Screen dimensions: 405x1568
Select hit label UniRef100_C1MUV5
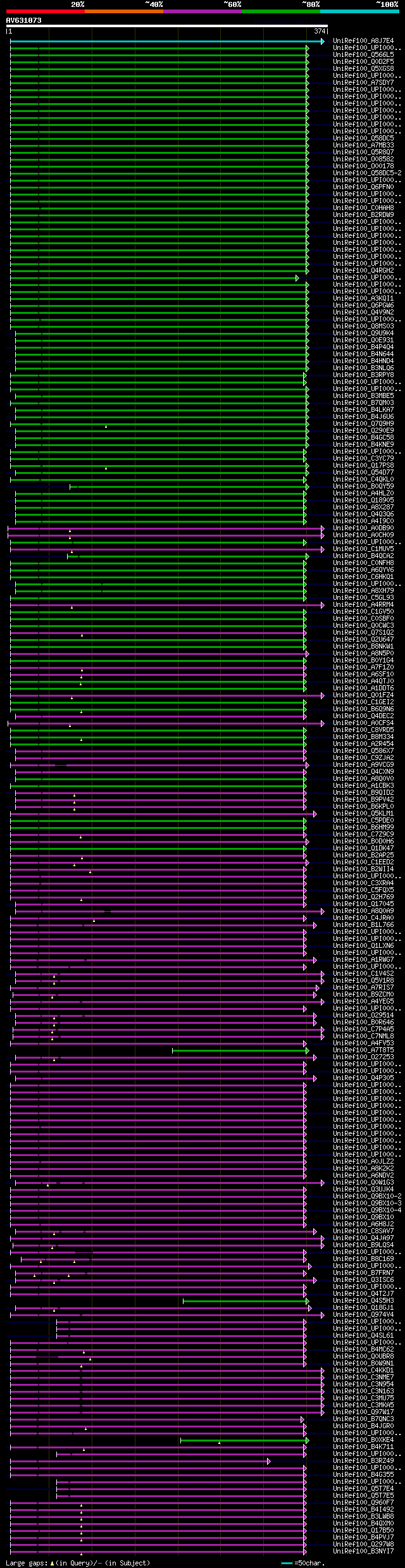tap(363, 549)
